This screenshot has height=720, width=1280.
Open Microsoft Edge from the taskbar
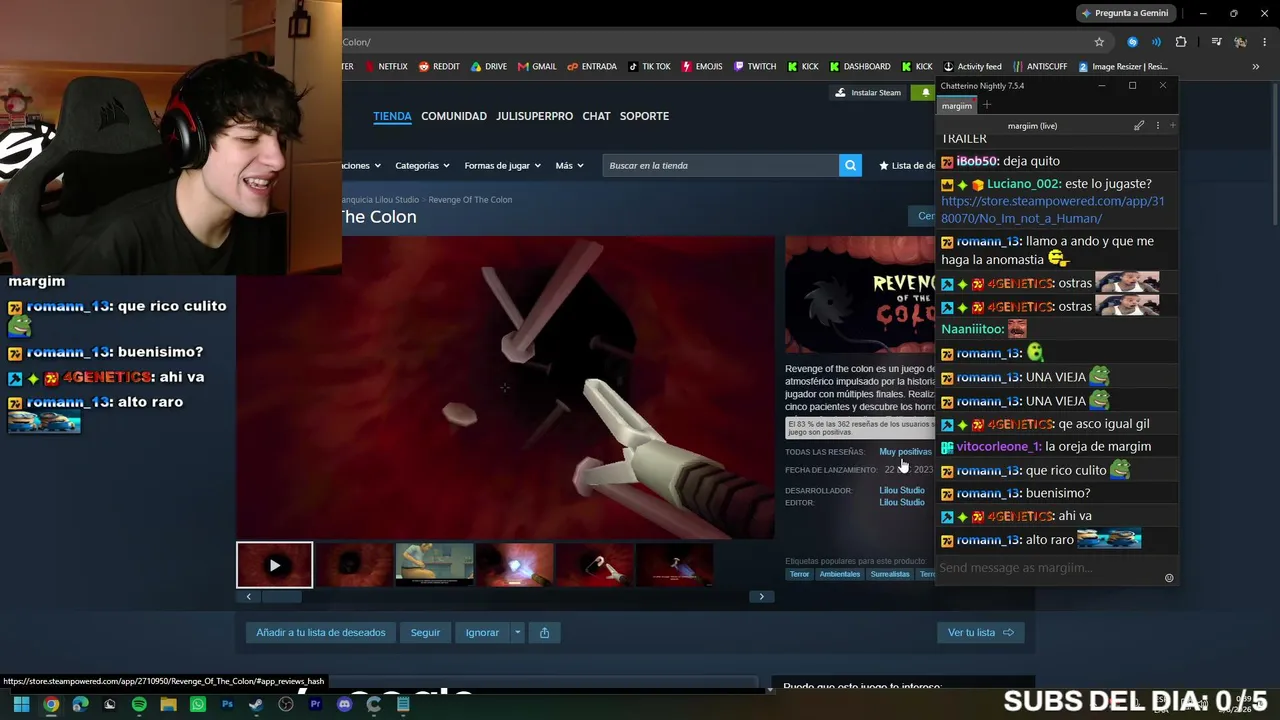pos(80,704)
